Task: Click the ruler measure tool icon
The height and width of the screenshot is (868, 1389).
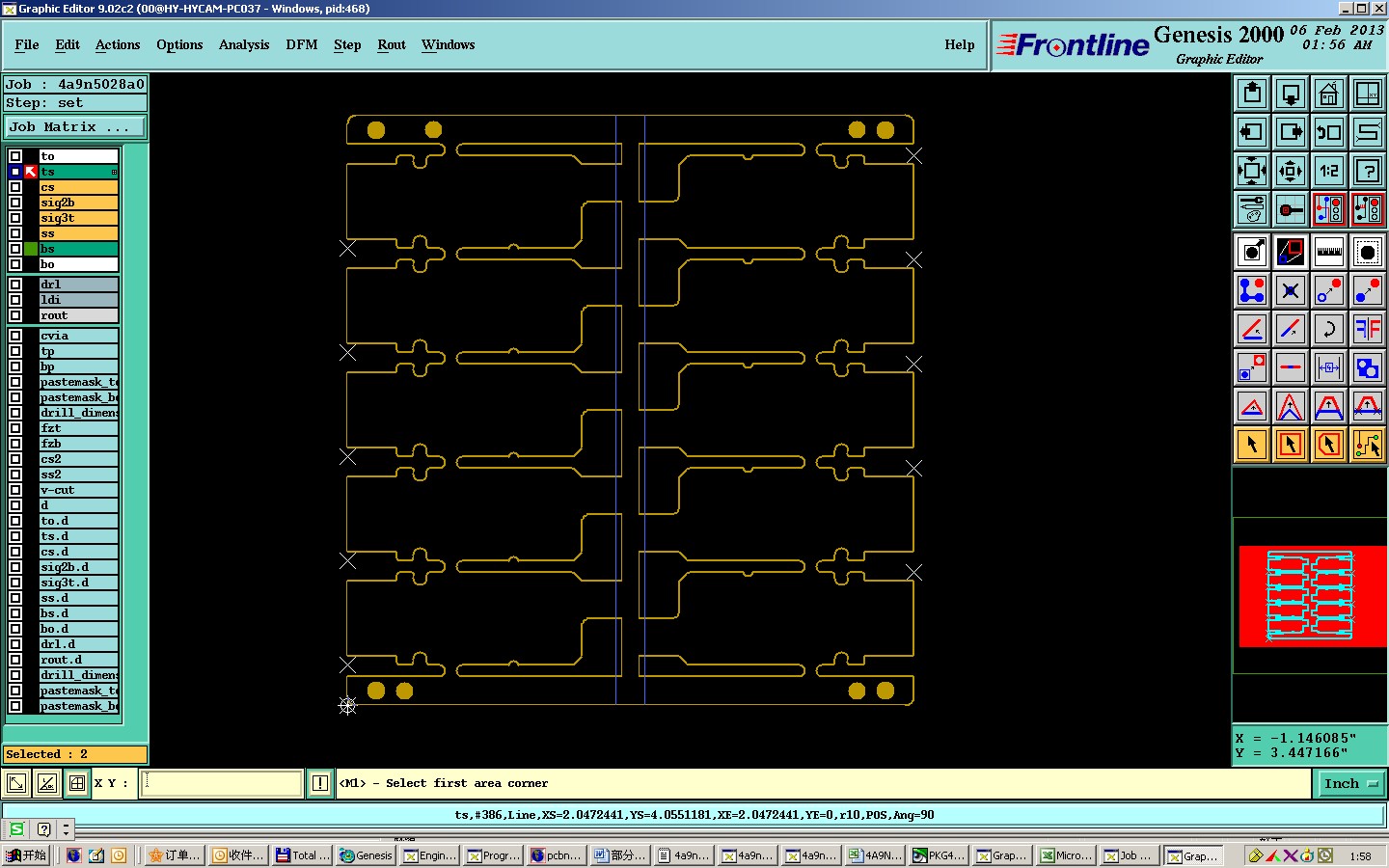Action: pos(1329,252)
